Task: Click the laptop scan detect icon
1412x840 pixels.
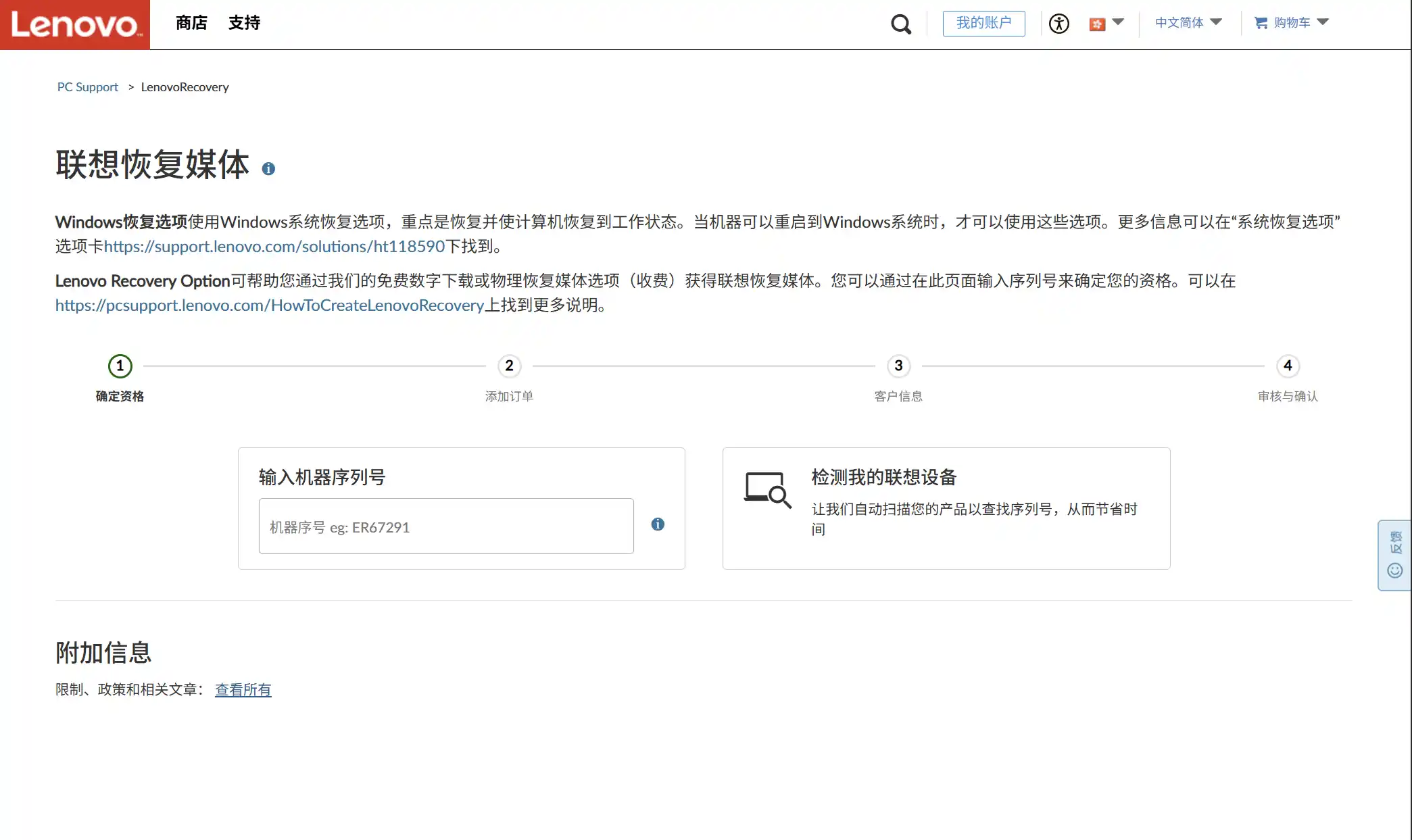Action: pos(766,490)
